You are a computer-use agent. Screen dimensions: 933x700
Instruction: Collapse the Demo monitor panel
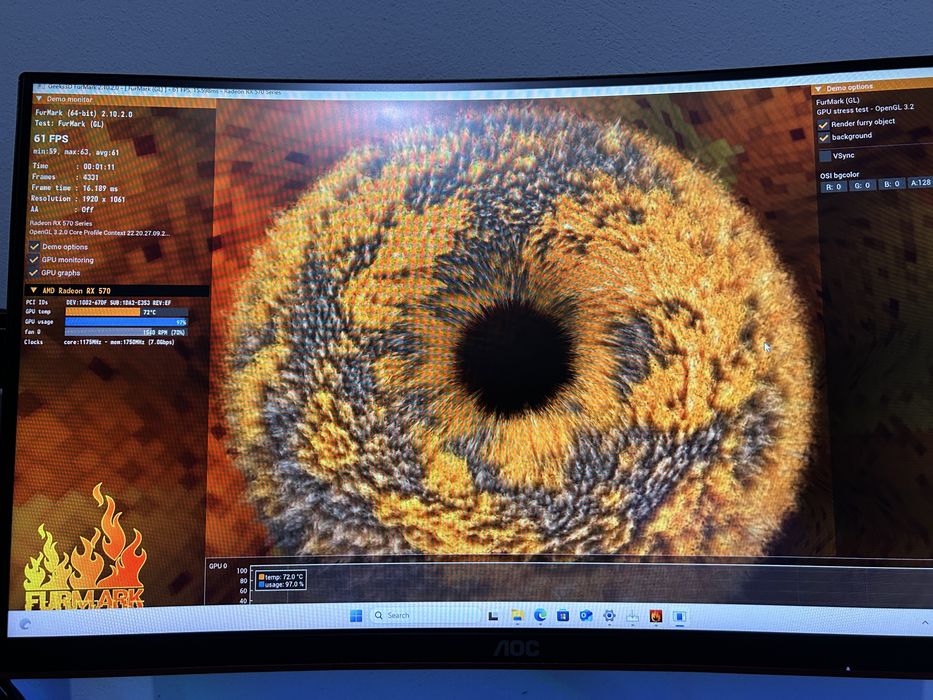(x=39, y=99)
